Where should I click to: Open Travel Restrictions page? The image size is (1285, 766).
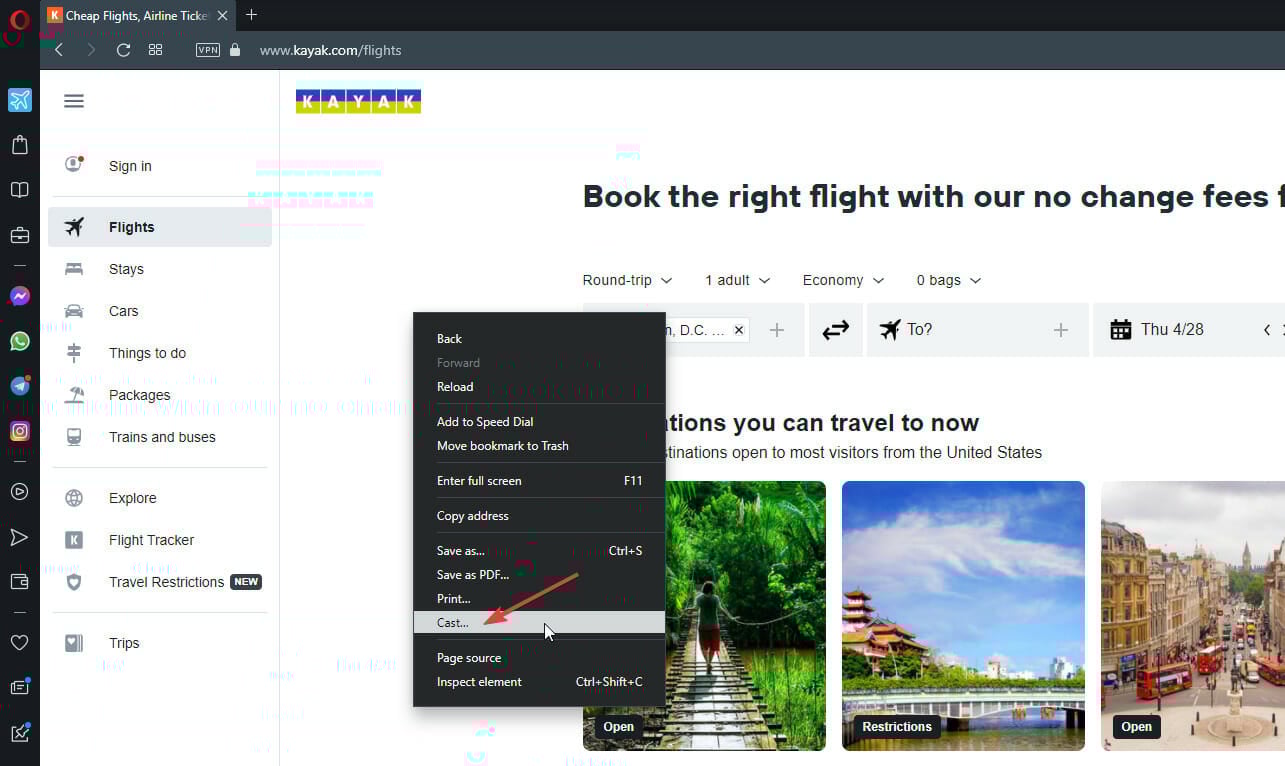point(160,582)
